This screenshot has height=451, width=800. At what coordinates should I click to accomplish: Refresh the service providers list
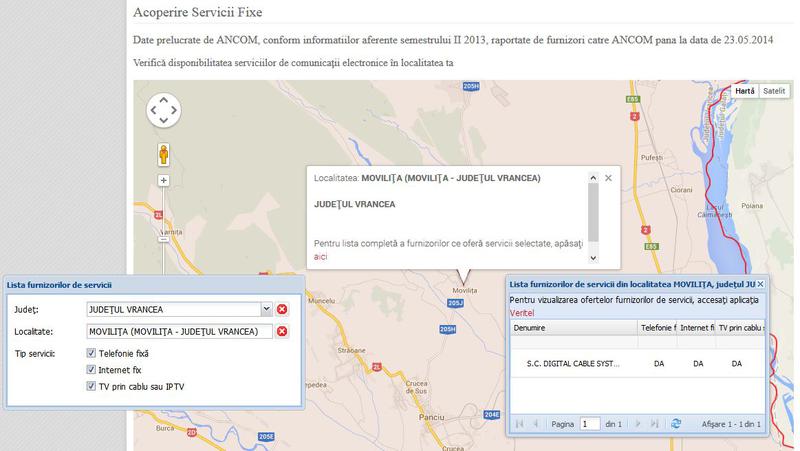pos(676,424)
